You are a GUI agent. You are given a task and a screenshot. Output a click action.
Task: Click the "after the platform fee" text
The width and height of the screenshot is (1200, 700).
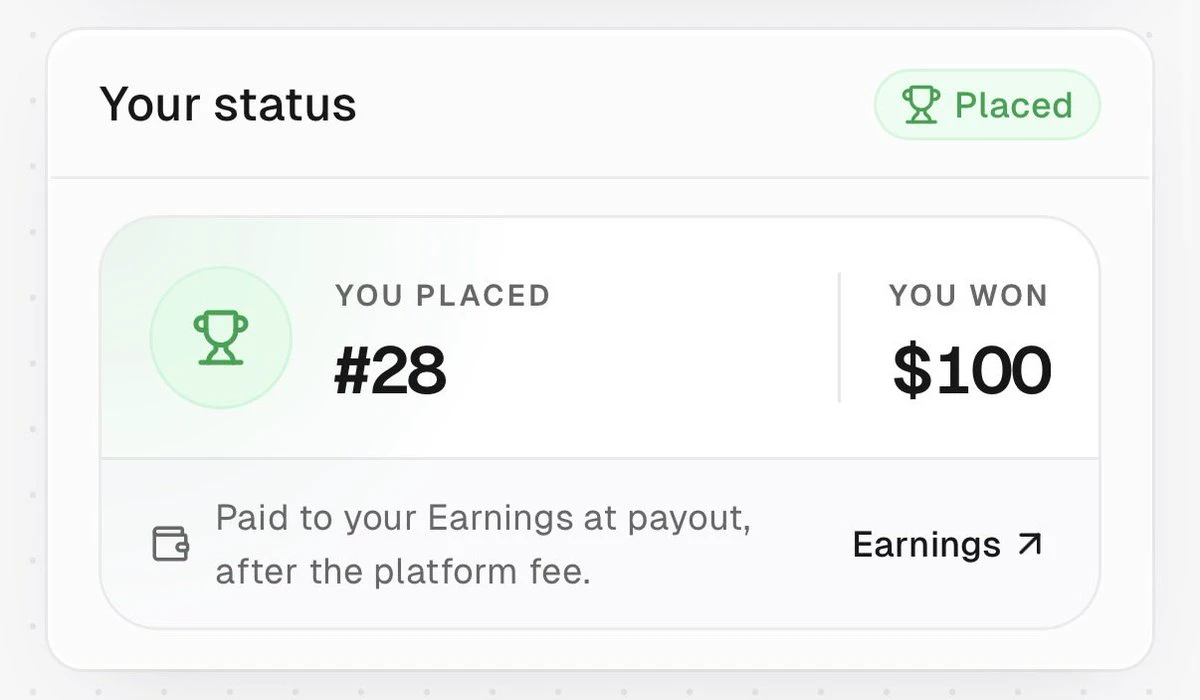[402, 574]
